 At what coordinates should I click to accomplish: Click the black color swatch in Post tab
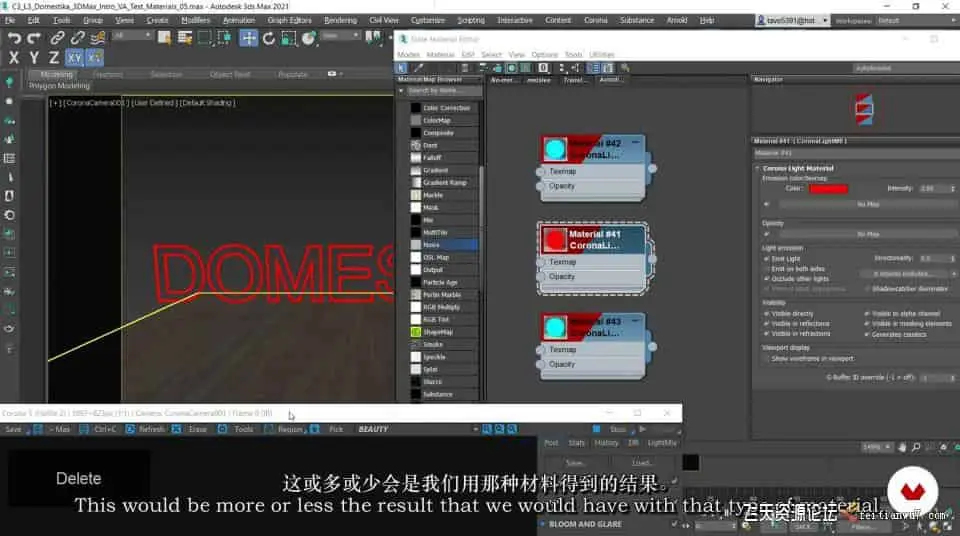[x=691, y=462]
